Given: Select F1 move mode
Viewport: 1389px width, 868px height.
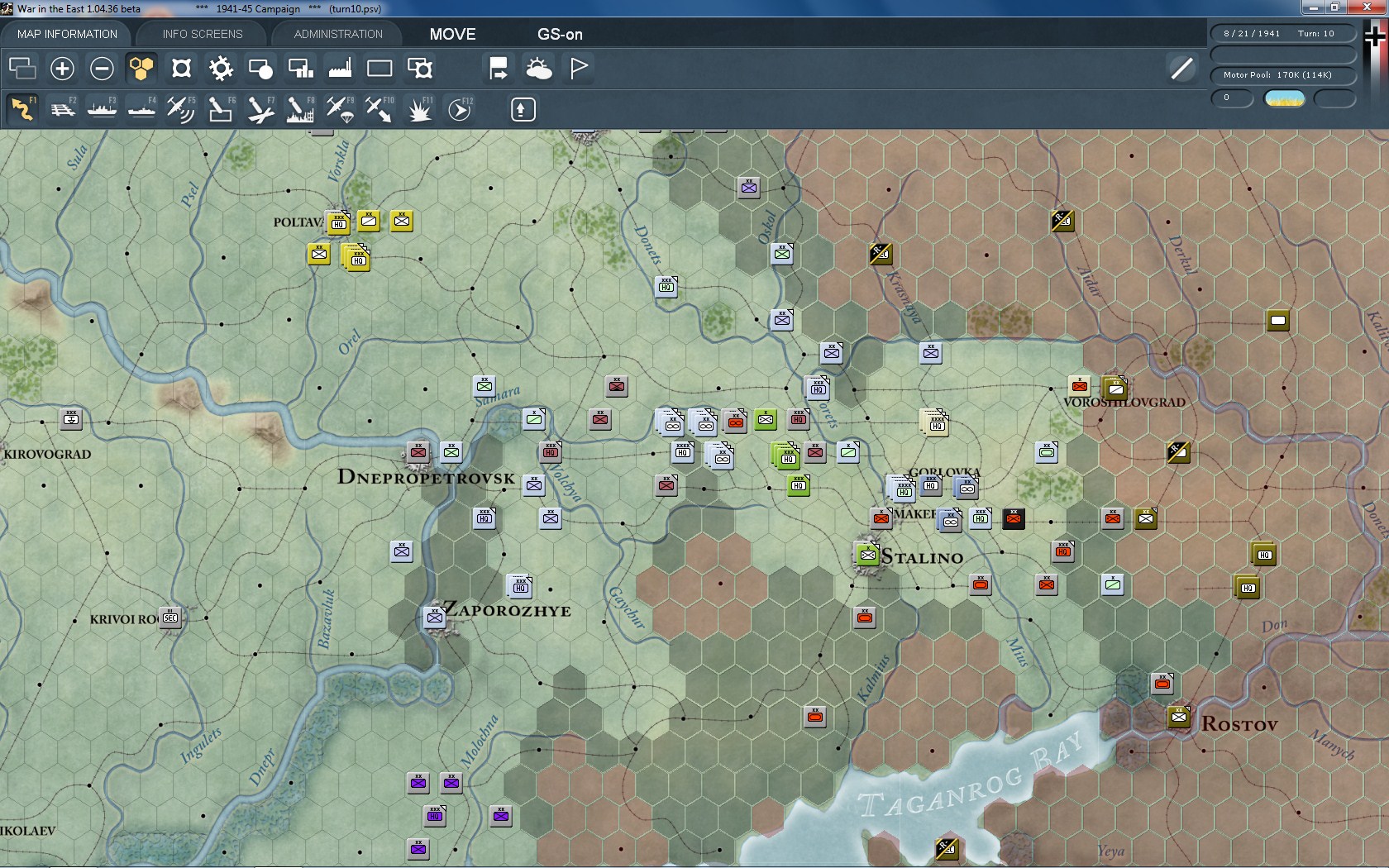Looking at the screenshot, I should coord(22,109).
